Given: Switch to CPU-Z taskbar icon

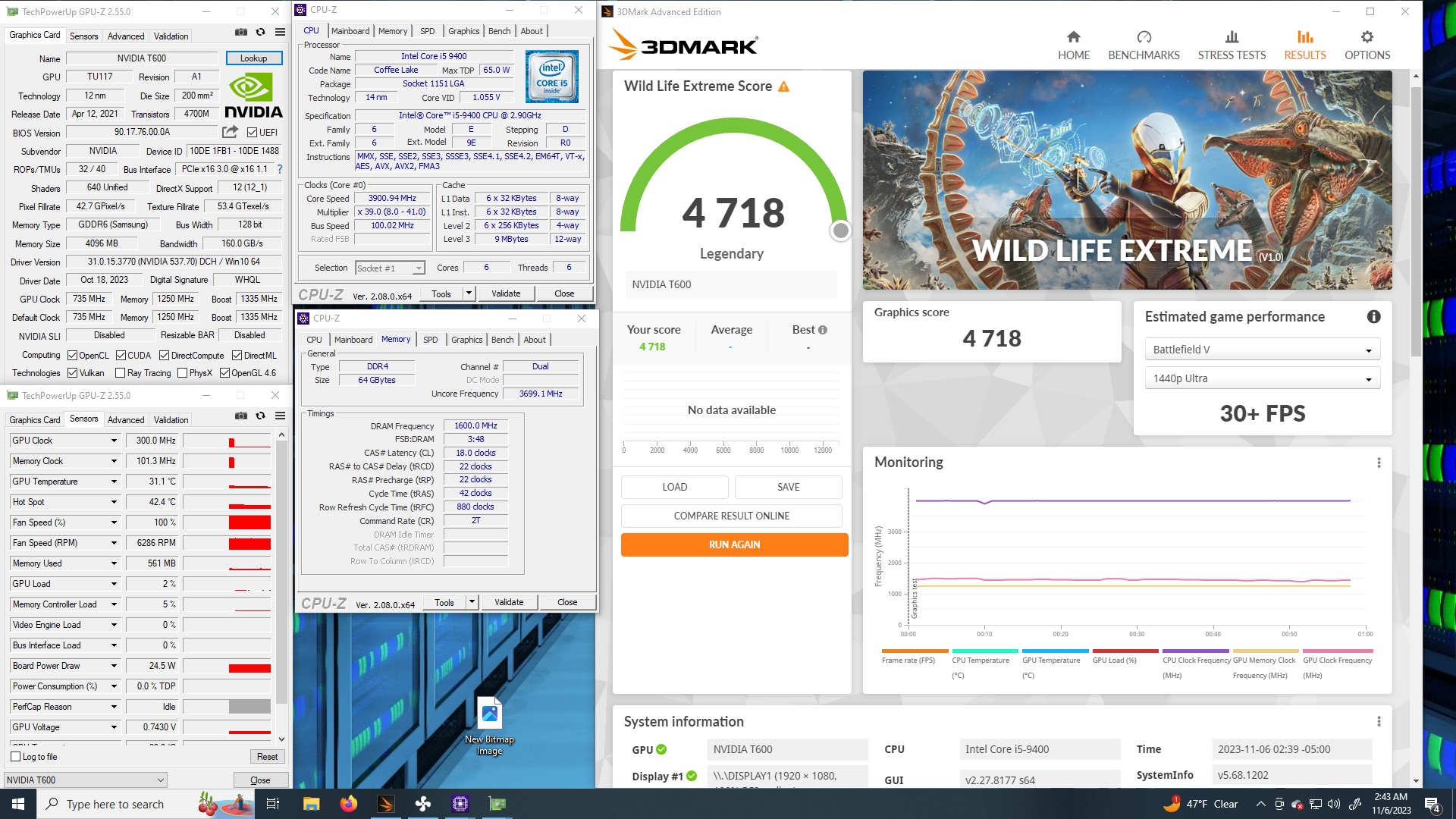Looking at the screenshot, I should click(460, 804).
